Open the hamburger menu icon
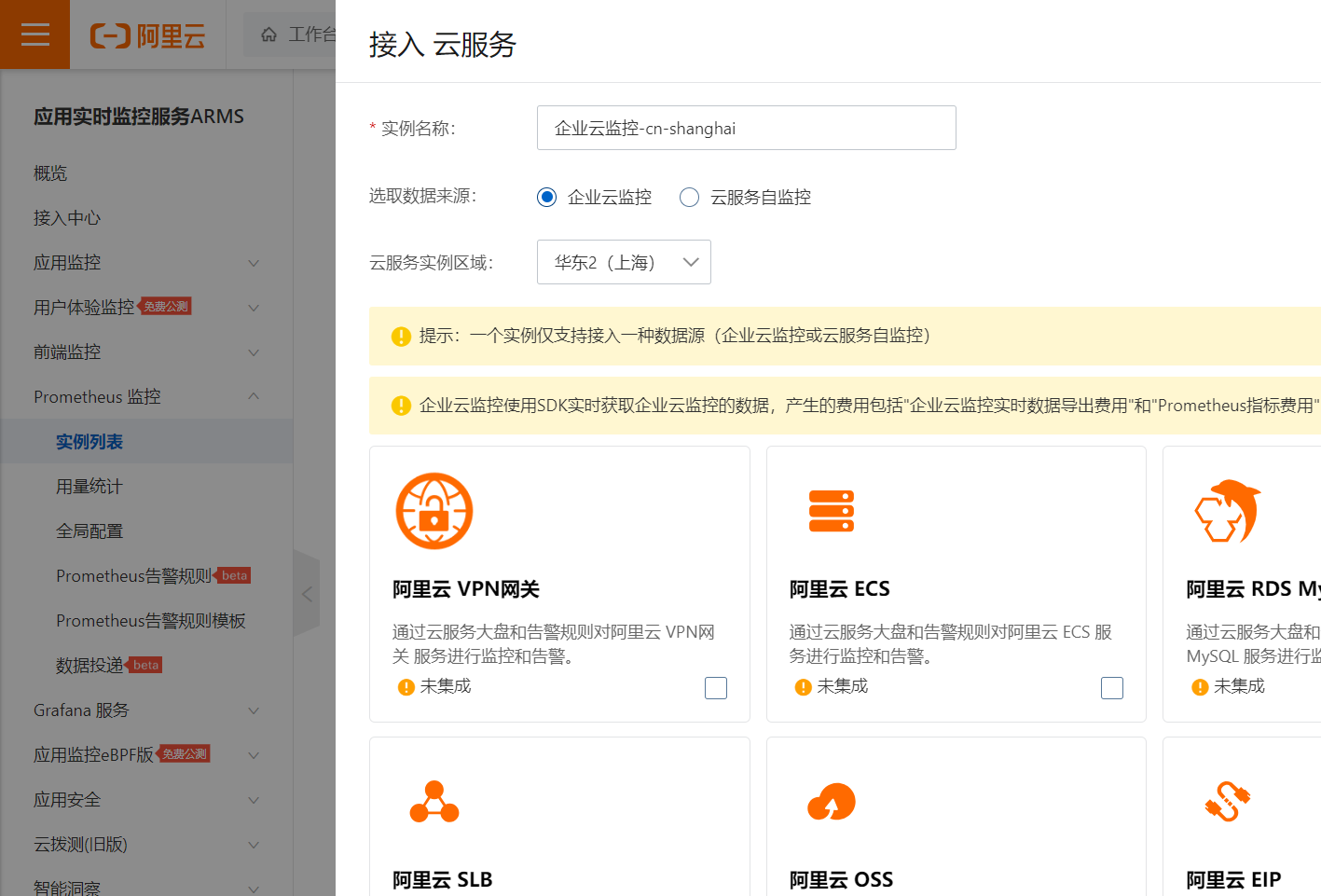Screen dimensions: 1321x896 coord(34,35)
